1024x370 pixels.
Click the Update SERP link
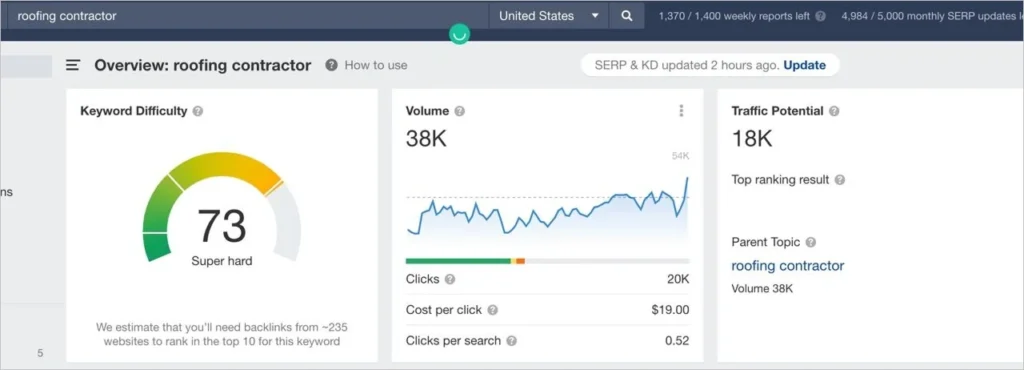[x=805, y=65]
